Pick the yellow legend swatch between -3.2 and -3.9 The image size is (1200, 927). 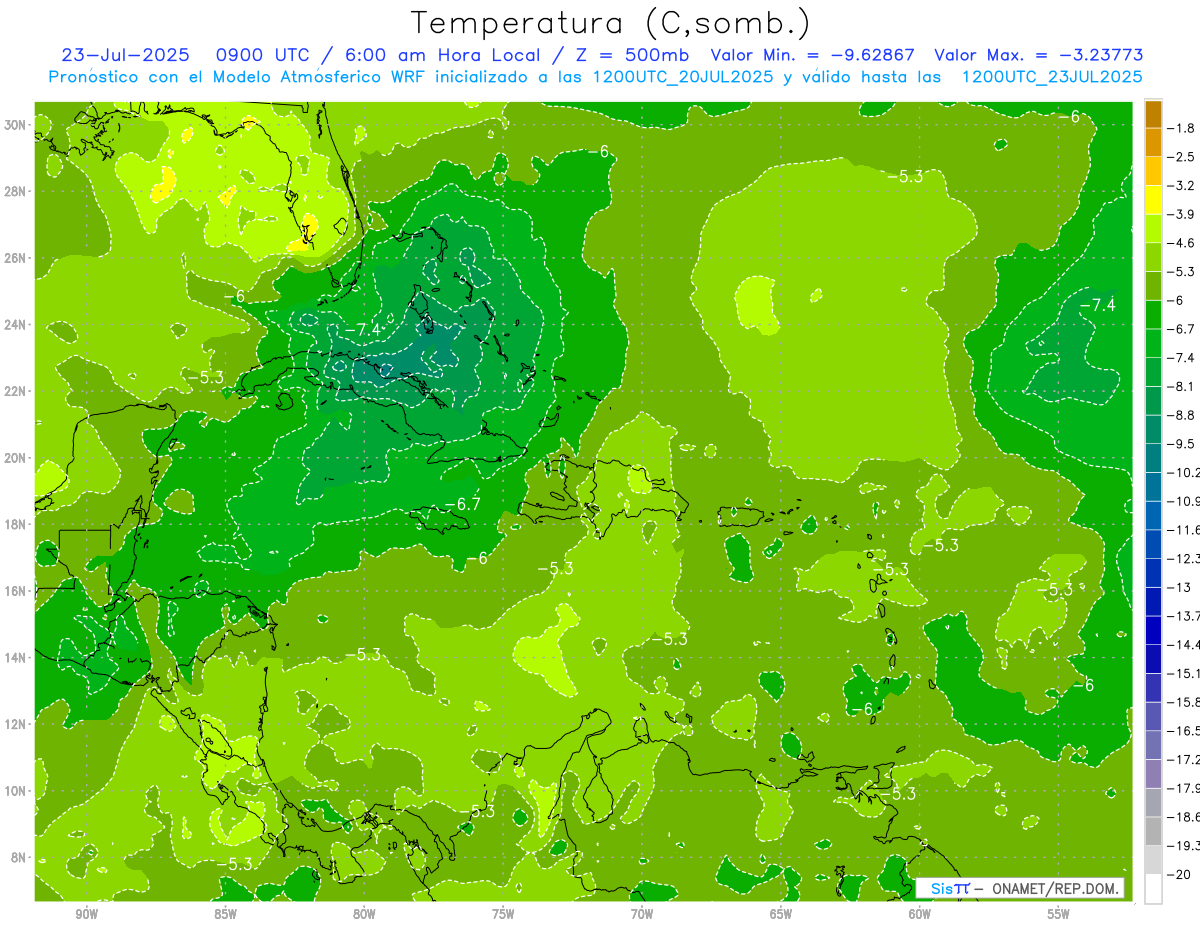point(1153,200)
